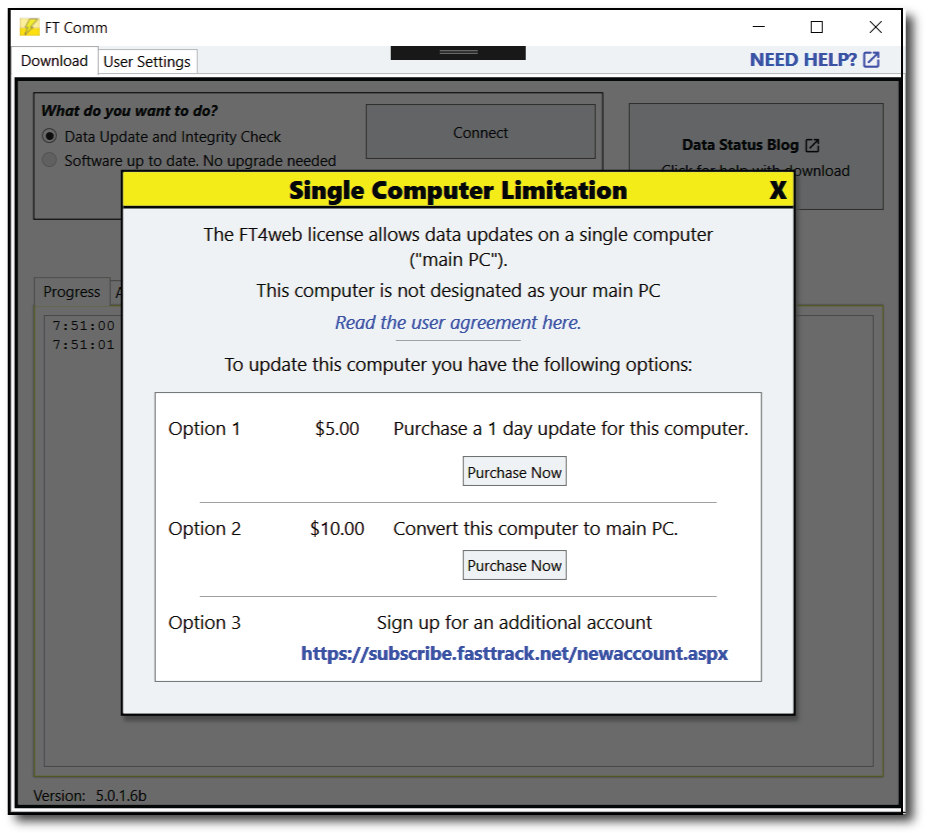Open the NEED HELP? link
Image resolution: width=927 pixels, height=835 pixels.
tap(803, 60)
